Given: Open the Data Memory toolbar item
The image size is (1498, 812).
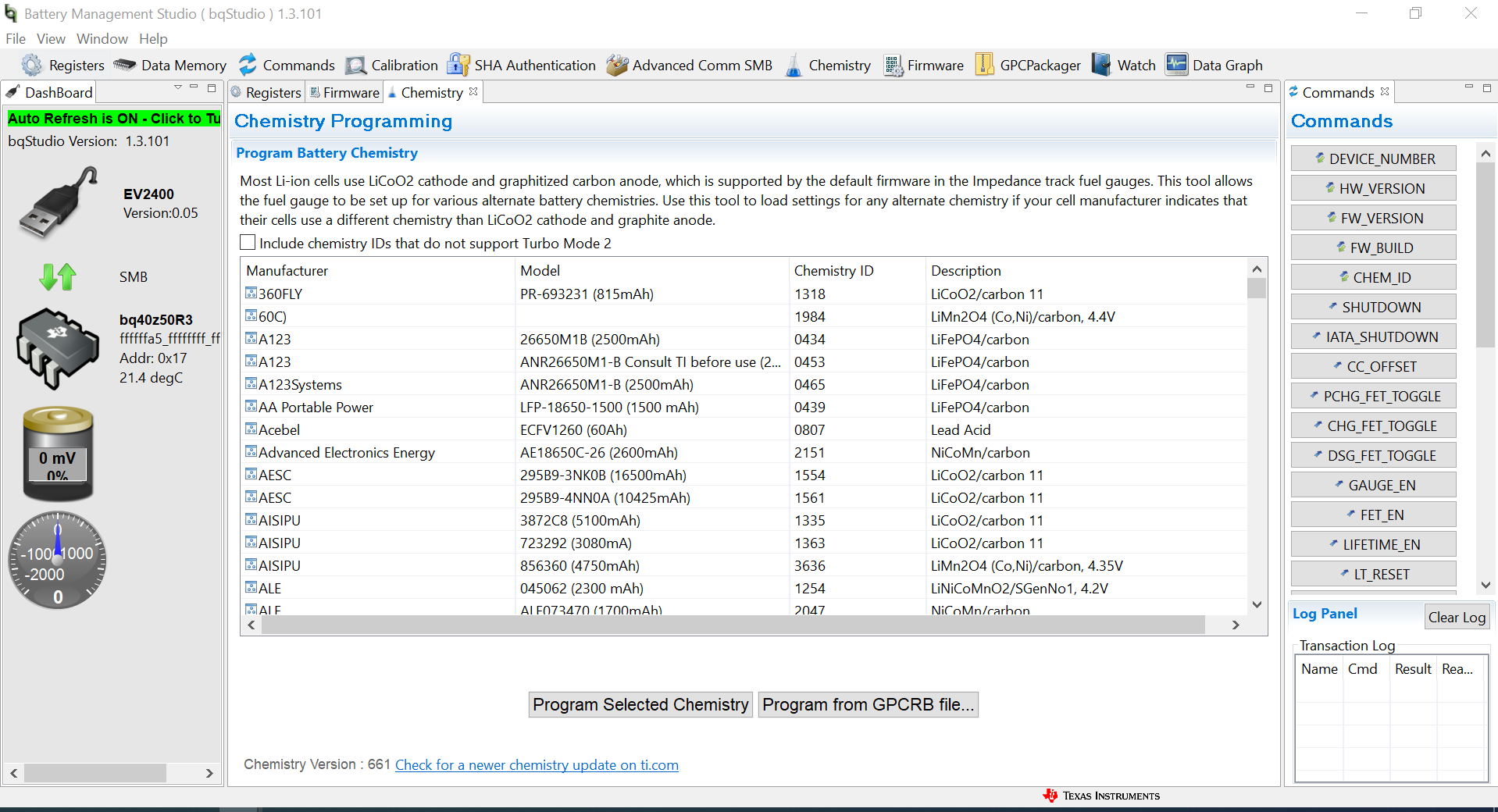Looking at the screenshot, I should (169, 66).
